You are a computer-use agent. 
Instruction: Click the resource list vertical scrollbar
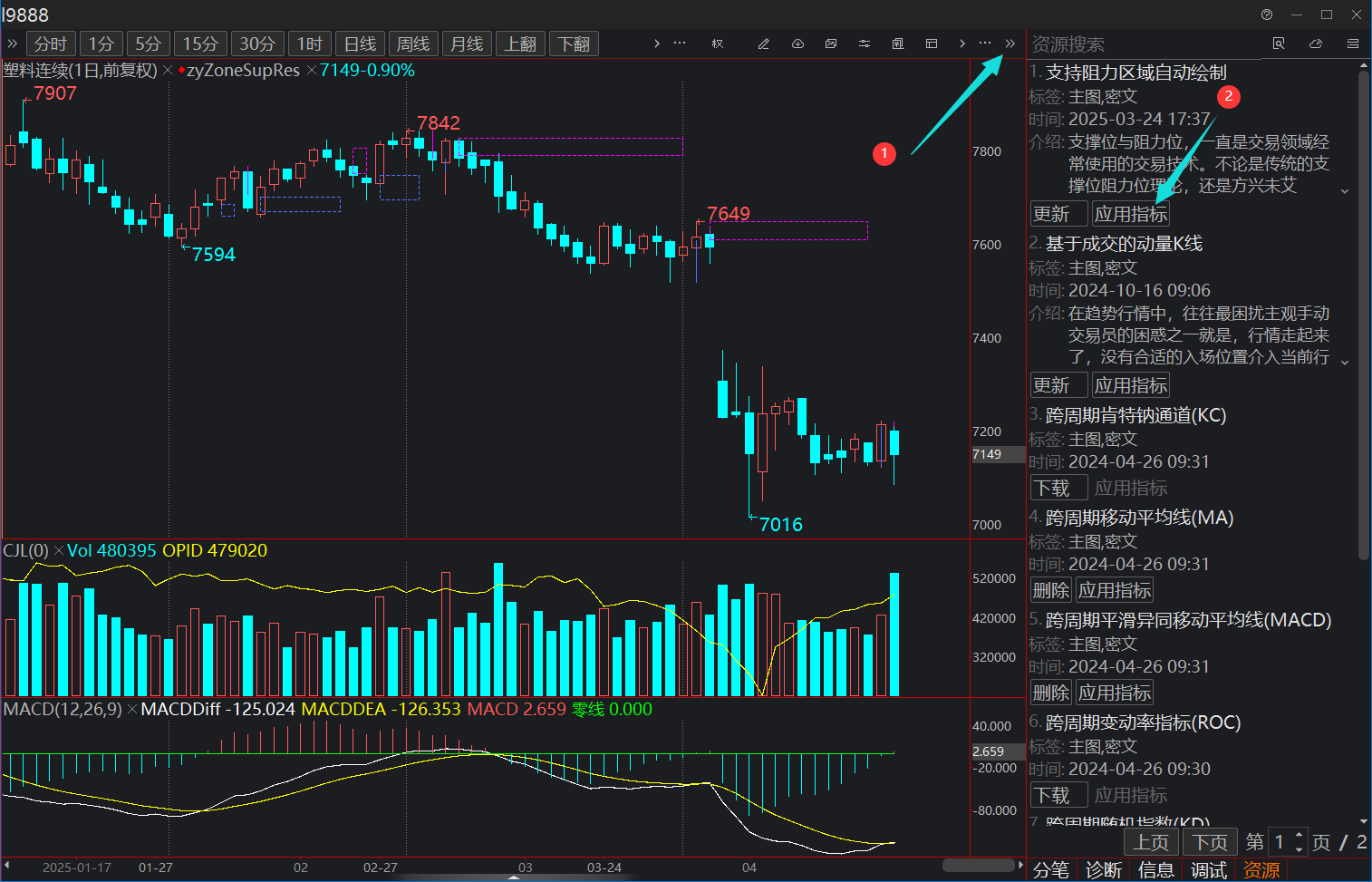(1364, 315)
